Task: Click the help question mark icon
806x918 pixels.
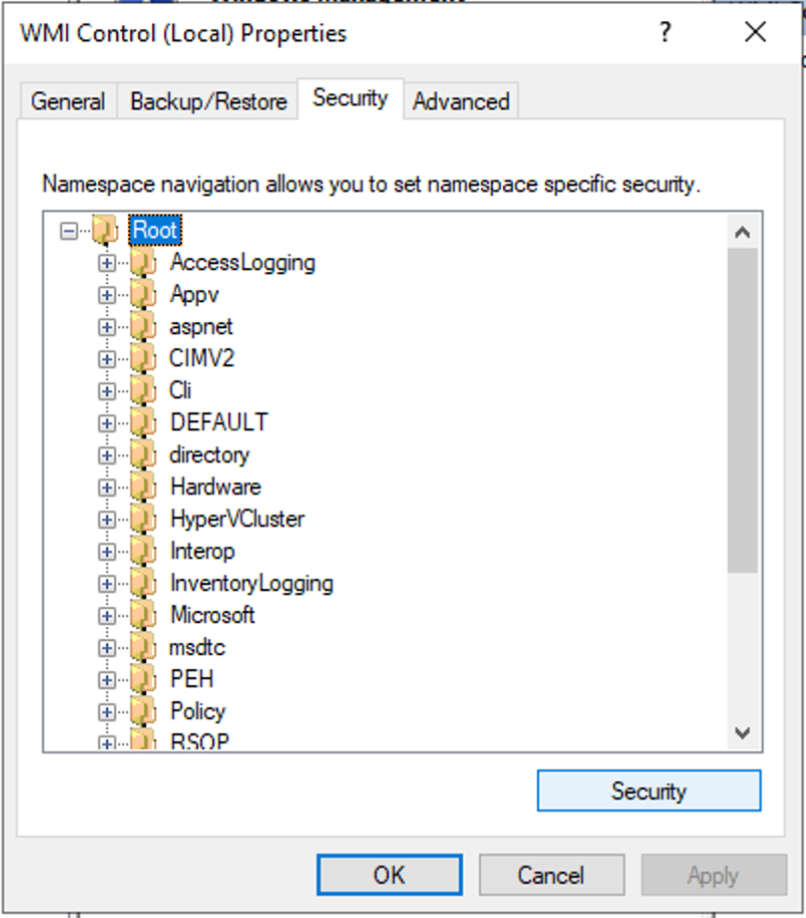Action: [x=665, y=33]
